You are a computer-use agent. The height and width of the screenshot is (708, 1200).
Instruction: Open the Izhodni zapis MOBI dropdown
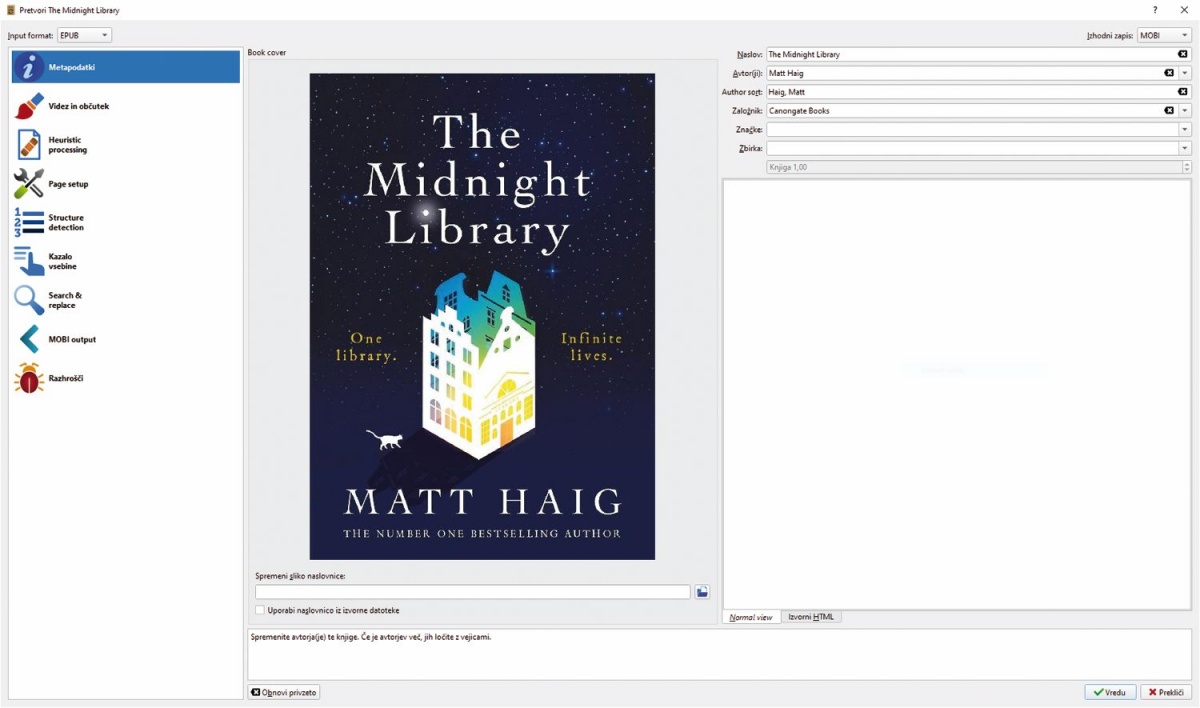[x=1163, y=35]
